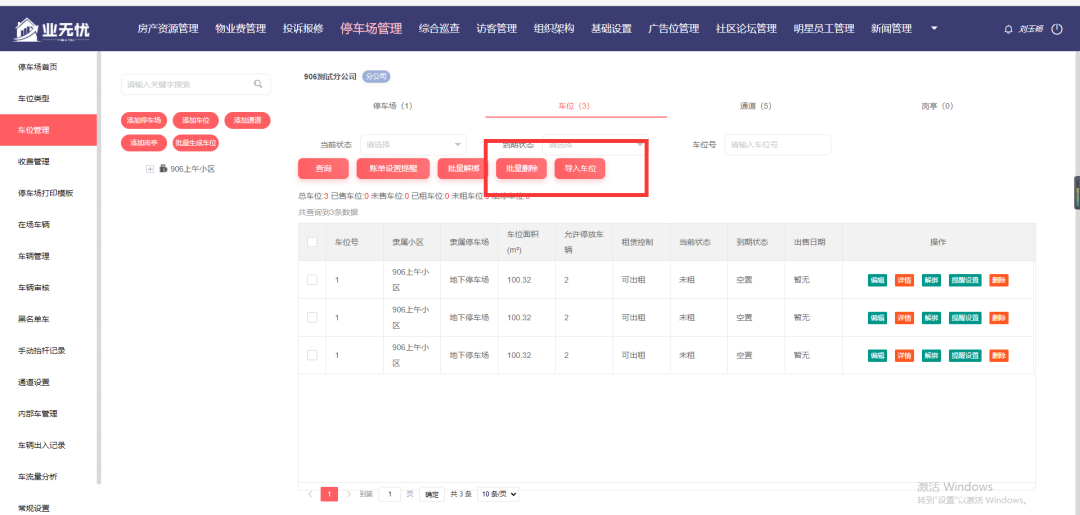The width and height of the screenshot is (1080, 515).
Task: Open 房产资源管理 in top navigation
Action: [167, 29]
